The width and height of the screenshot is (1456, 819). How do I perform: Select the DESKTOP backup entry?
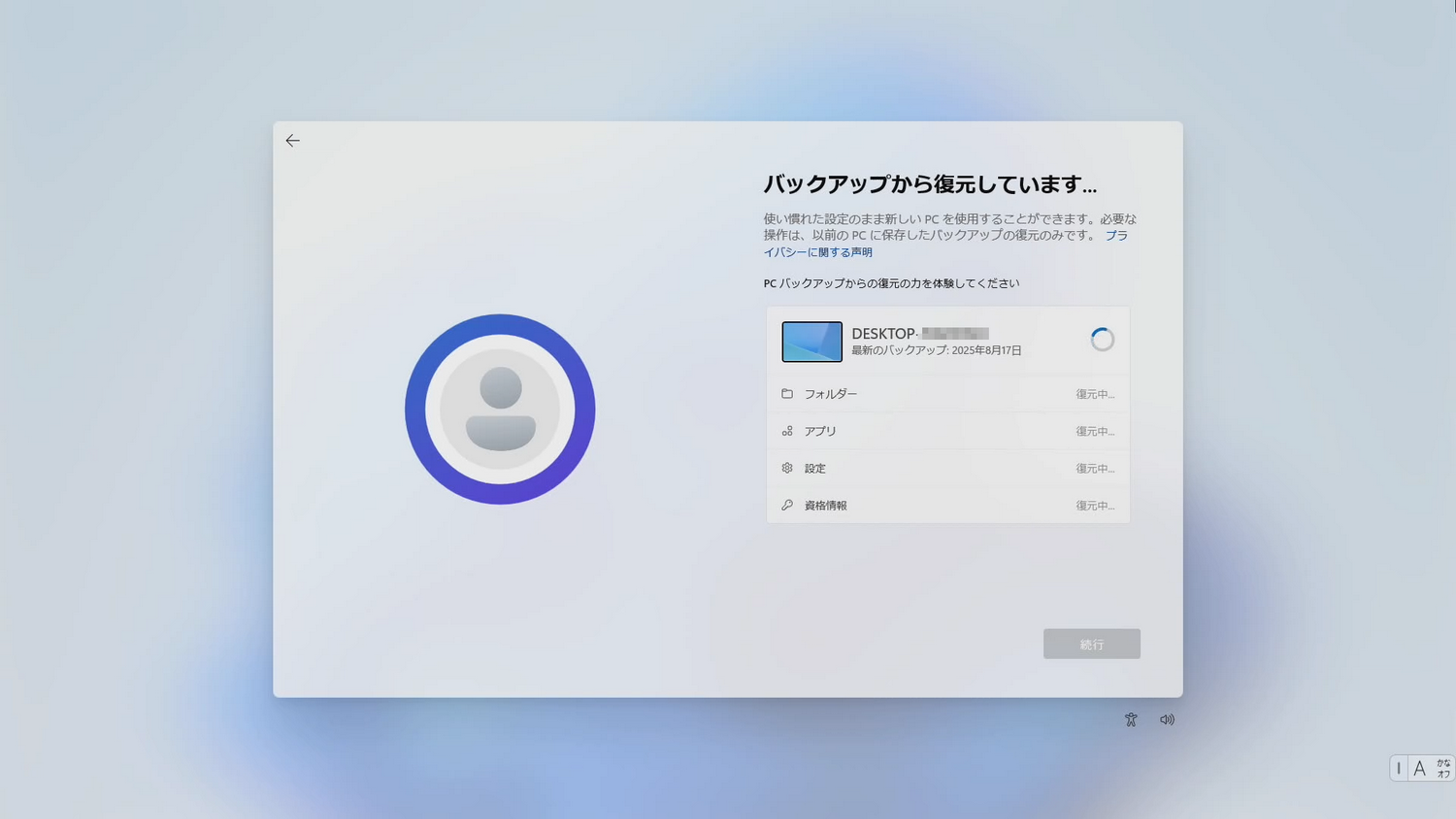tap(948, 341)
